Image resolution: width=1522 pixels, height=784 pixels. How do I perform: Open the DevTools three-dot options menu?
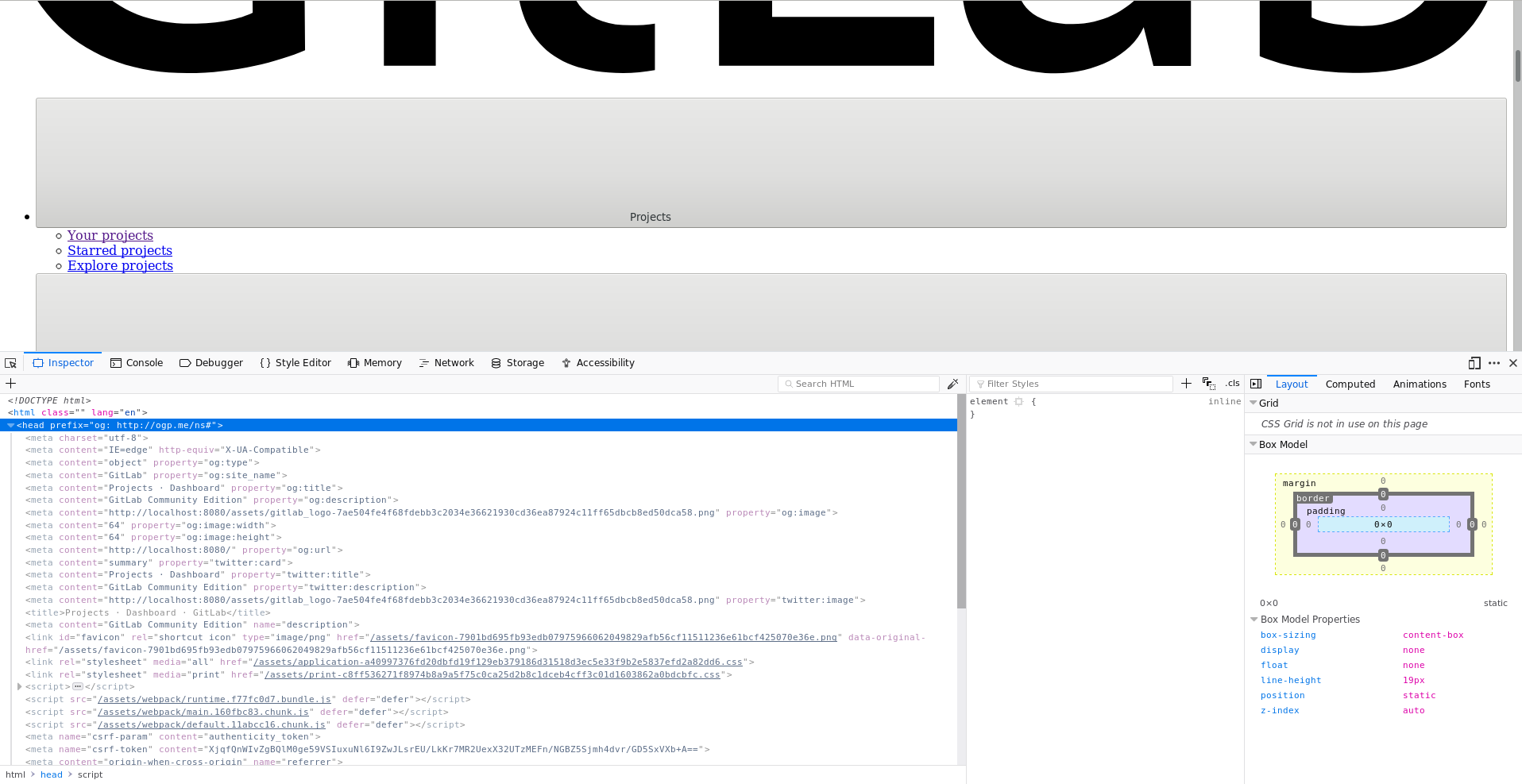click(1494, 363)
